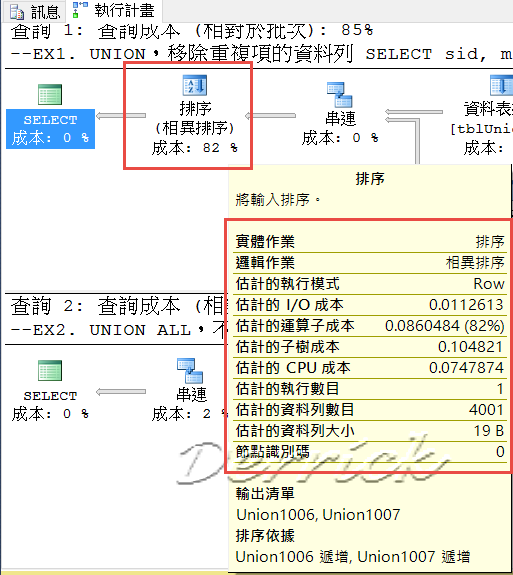
Task: Click the 實體作業 row in the tooltip
Action: pos(370,242)
